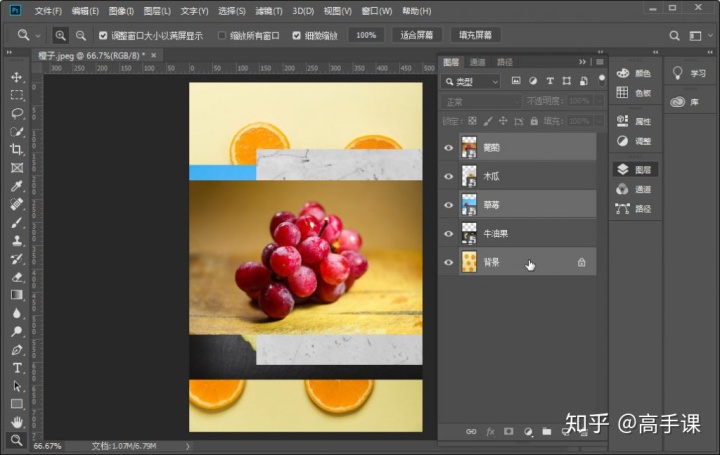Select the Dodge tool

[x=17, y=331]
